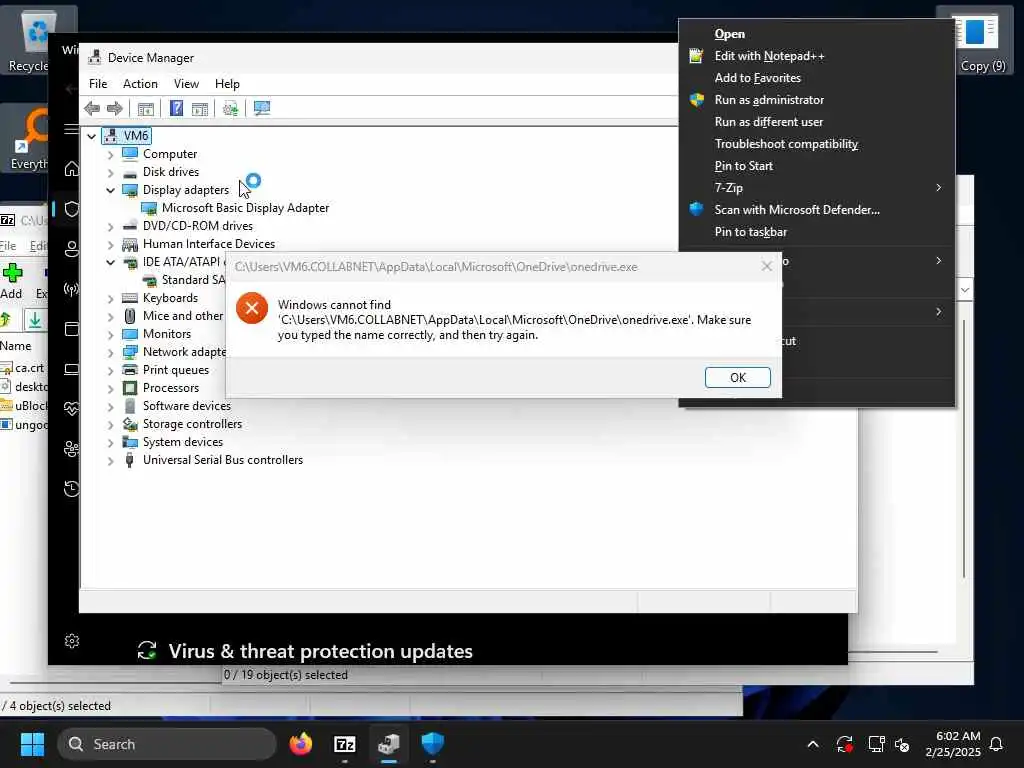The width and height of the screenshot is (1024, 768).
Task: Launch Firefox from the taskbar
Action: click(x=300, y=744)
